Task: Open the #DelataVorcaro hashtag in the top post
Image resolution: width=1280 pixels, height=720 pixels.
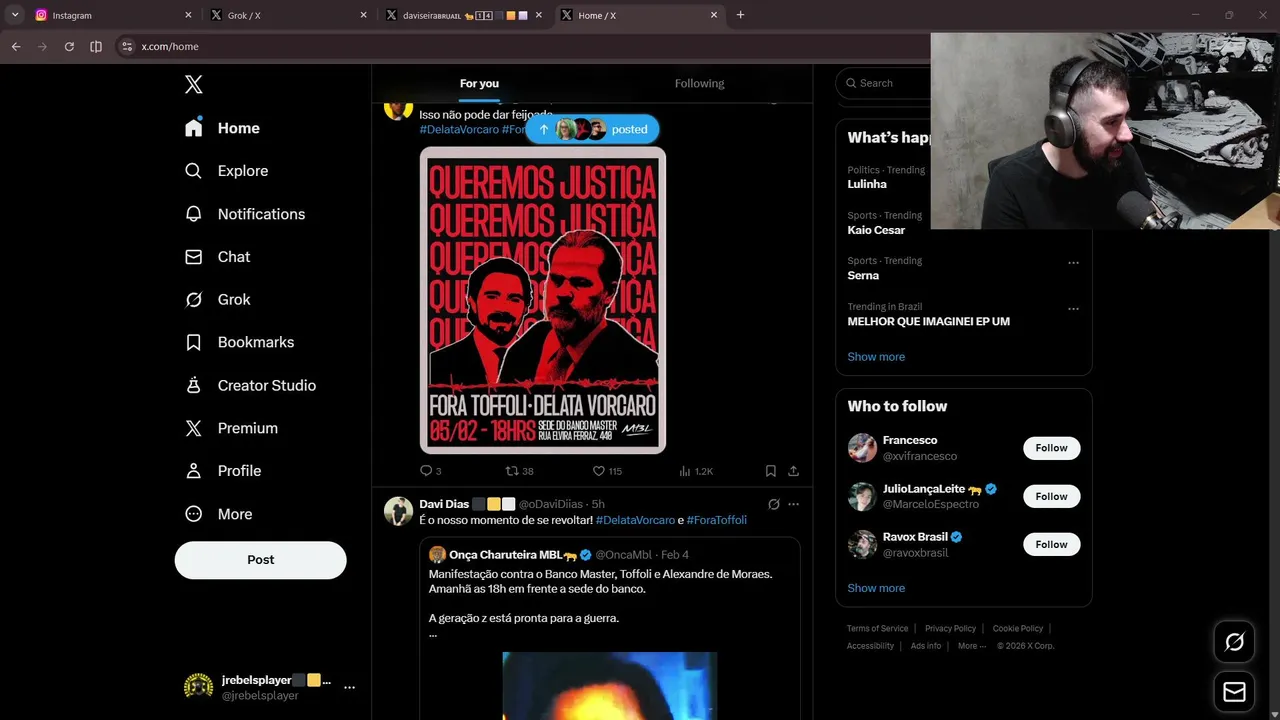Action: pos(459,130)
